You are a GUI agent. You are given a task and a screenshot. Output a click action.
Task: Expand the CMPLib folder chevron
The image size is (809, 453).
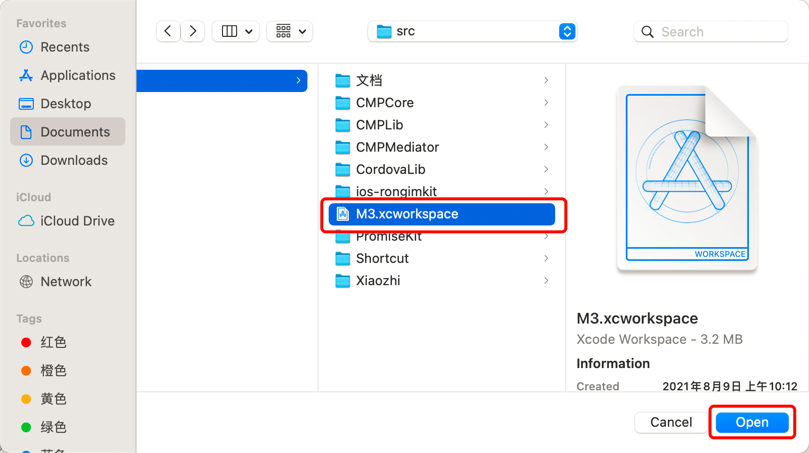pyautogui.click(x=546, y=125)
